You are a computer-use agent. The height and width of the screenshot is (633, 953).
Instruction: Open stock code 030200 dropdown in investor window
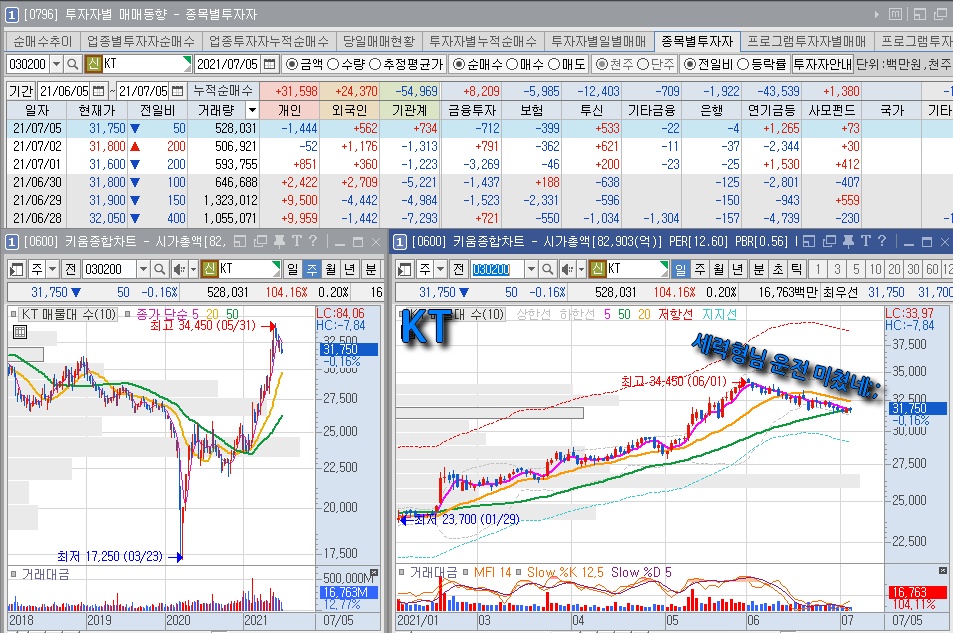tap(56, 64)
